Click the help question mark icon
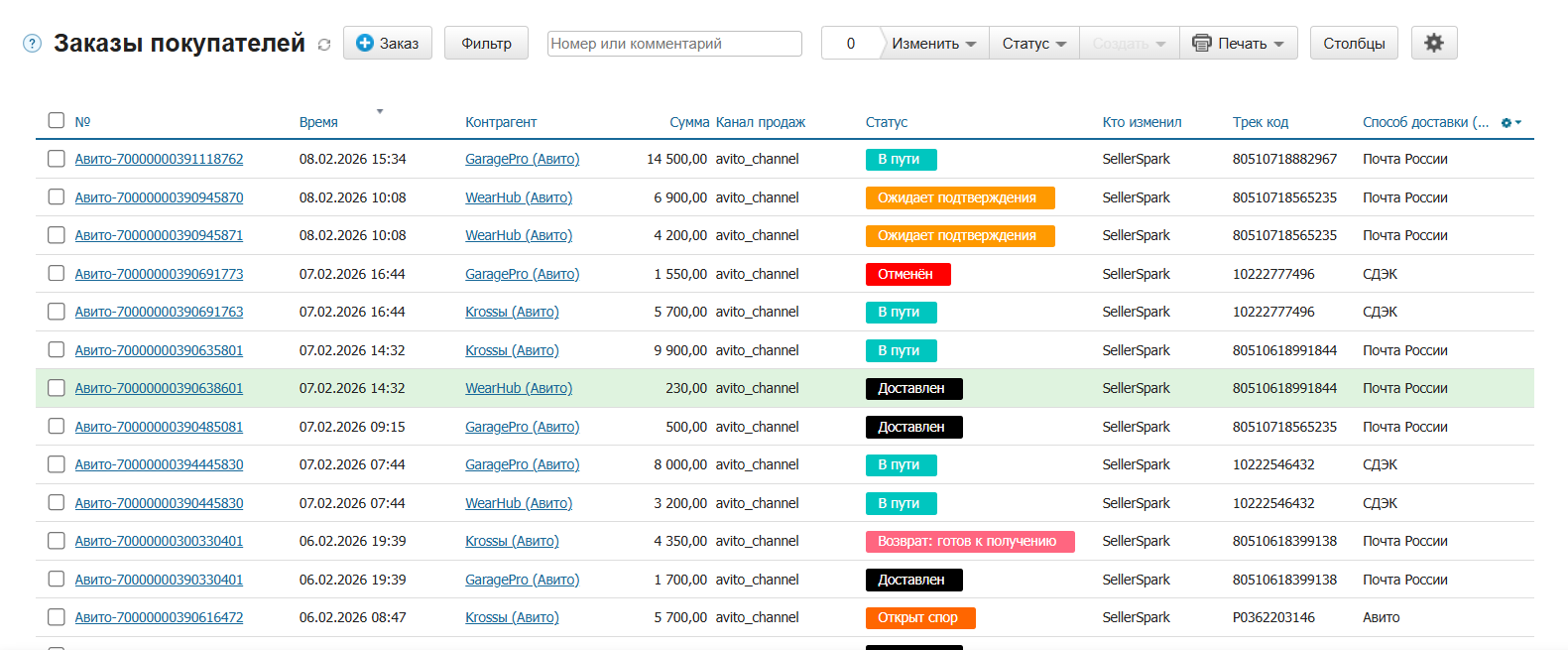This screenshot has height=650, width=1568. pos(32,44)
